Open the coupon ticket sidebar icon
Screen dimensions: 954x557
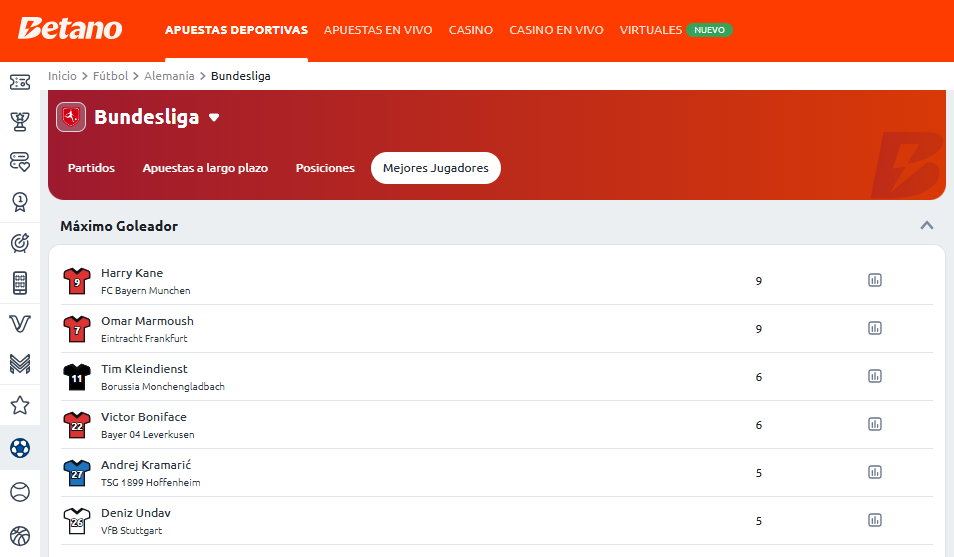click(x=20, y=82)
